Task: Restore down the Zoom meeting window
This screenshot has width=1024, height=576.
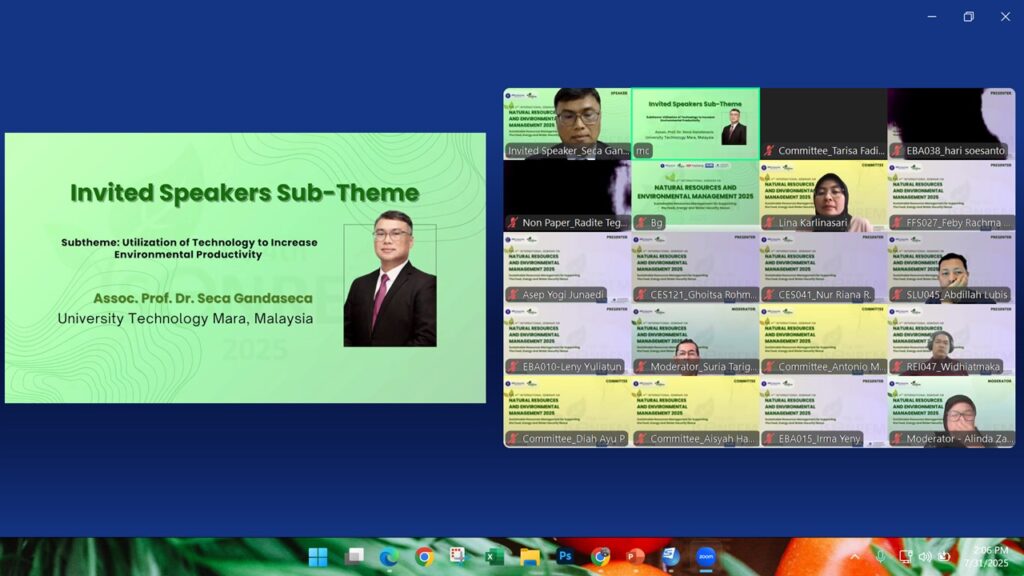Action: [968, 16]
